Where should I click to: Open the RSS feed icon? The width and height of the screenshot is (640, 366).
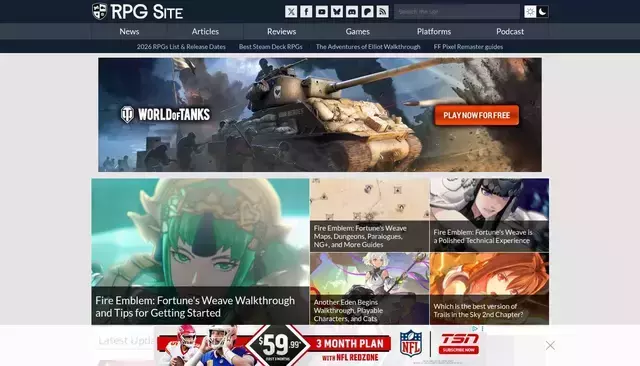coord(382,11)
